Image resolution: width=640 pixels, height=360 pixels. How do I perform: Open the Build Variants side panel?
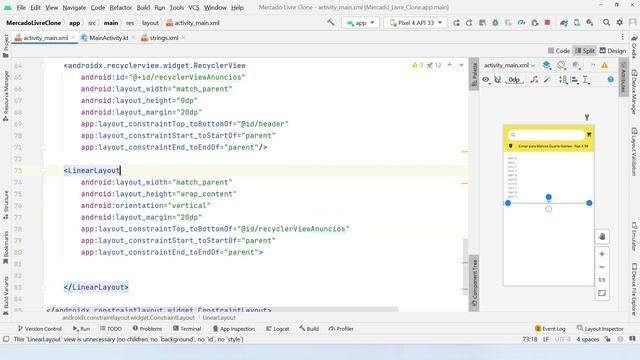[x=6, y=296]
